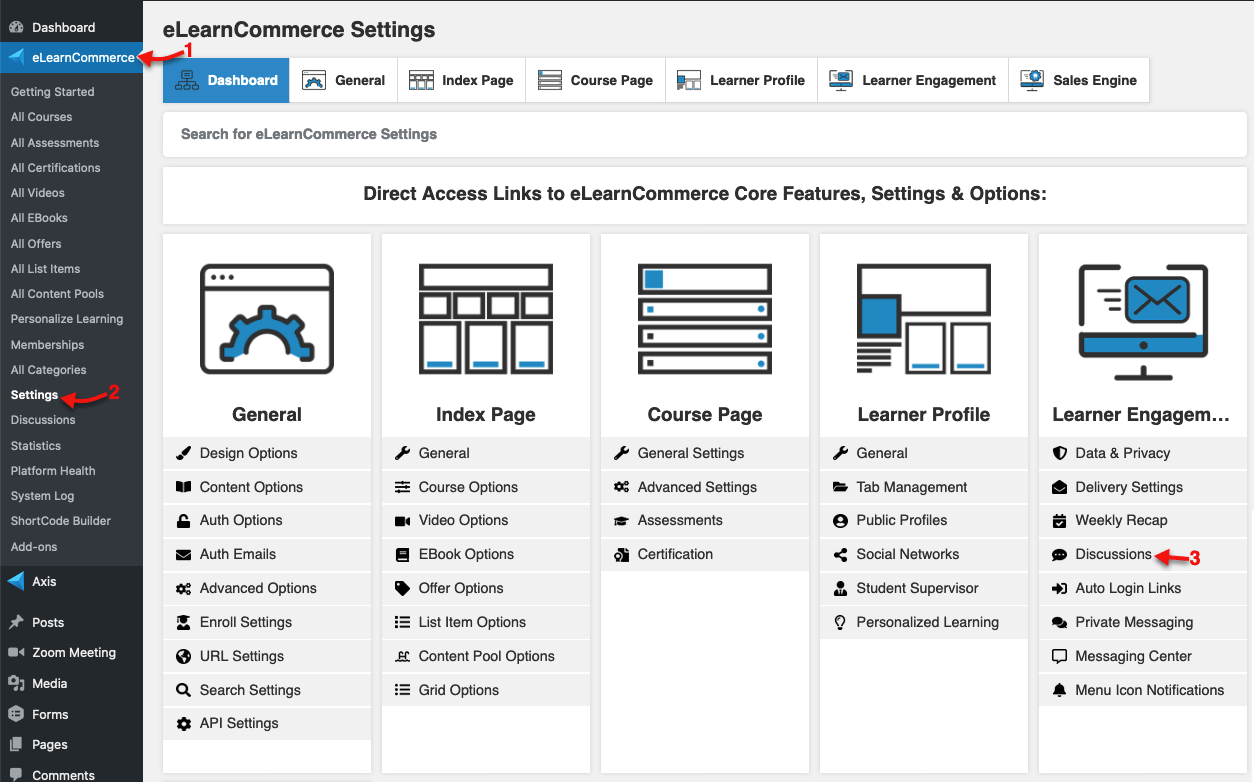
Task: Open the Sales Engine tab
Action: click(x=1078, y=80)
